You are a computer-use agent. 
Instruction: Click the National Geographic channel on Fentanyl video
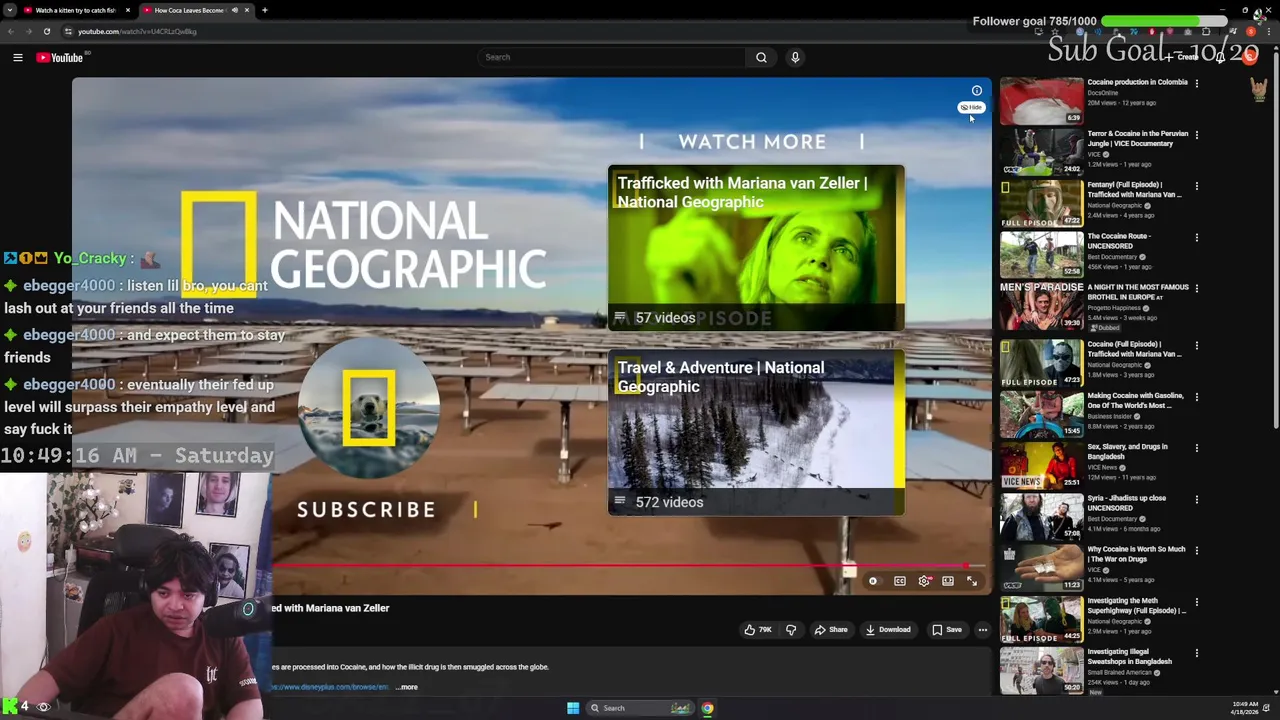pyautogui.click(x=1115, y=205)
